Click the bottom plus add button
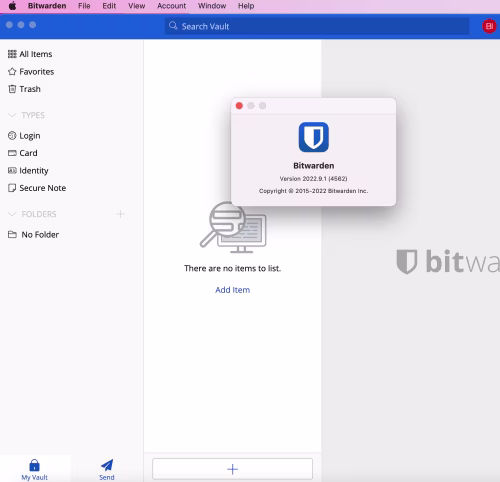The height and width of the screenshot is (482, 500). 232,469
